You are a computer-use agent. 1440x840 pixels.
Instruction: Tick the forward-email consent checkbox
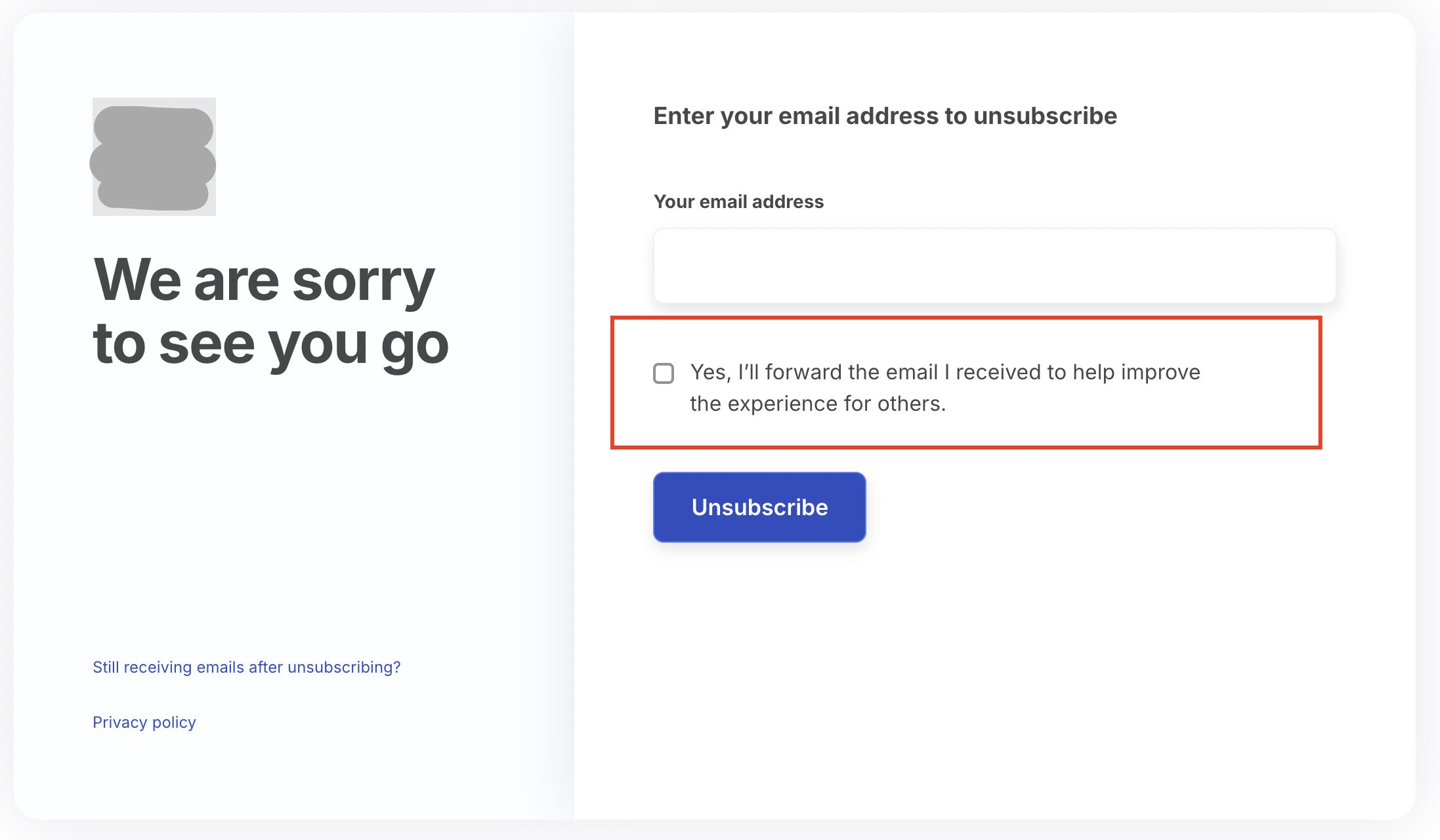pos(664,373)
